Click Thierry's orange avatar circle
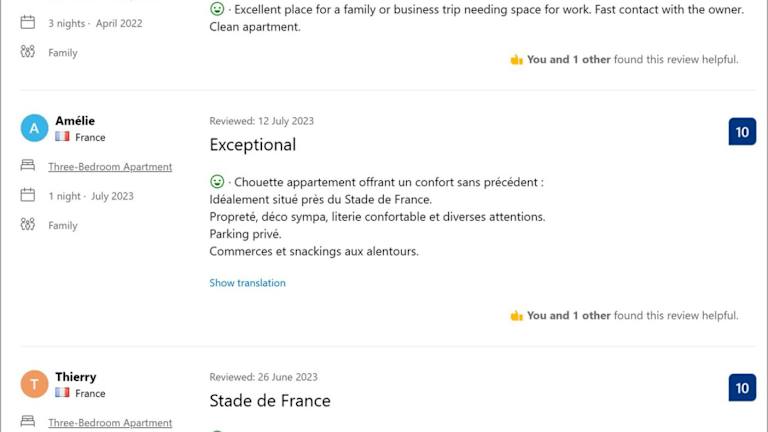 [x=34, y=384]
